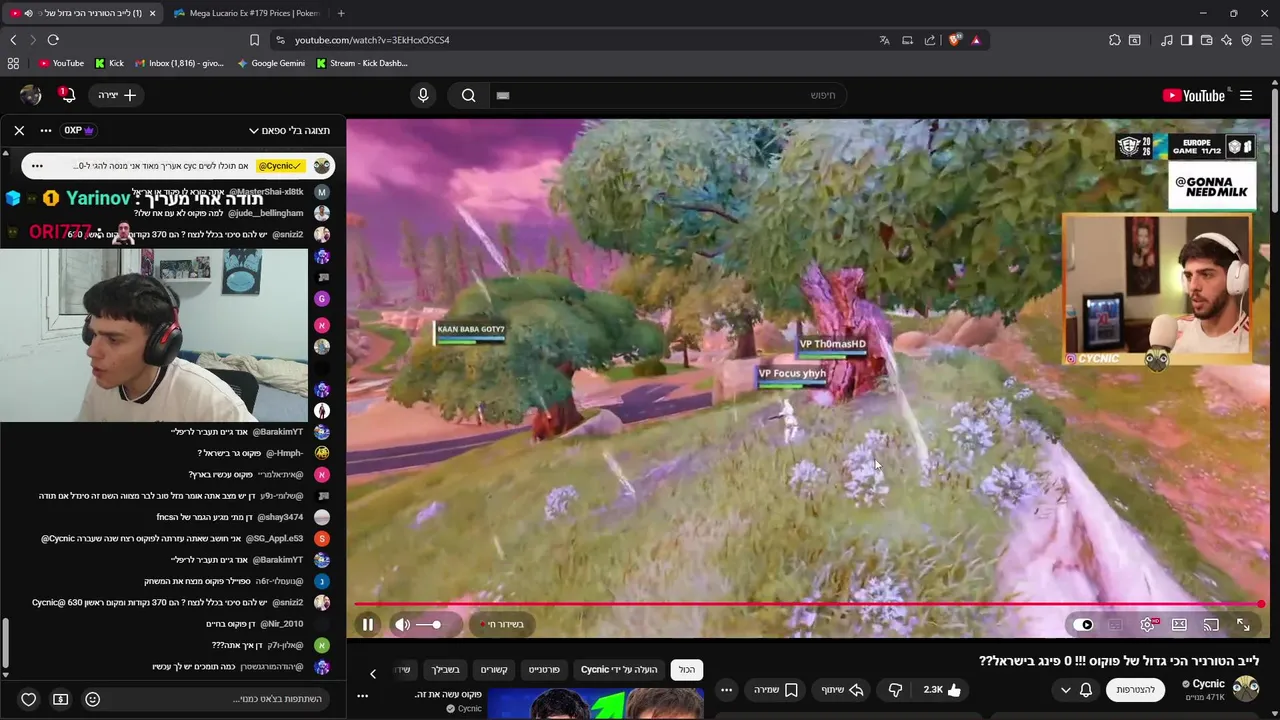The image size is (1280, 720).
Task: Toggle the browser sidebar panel
Action: click(1186, 40)
